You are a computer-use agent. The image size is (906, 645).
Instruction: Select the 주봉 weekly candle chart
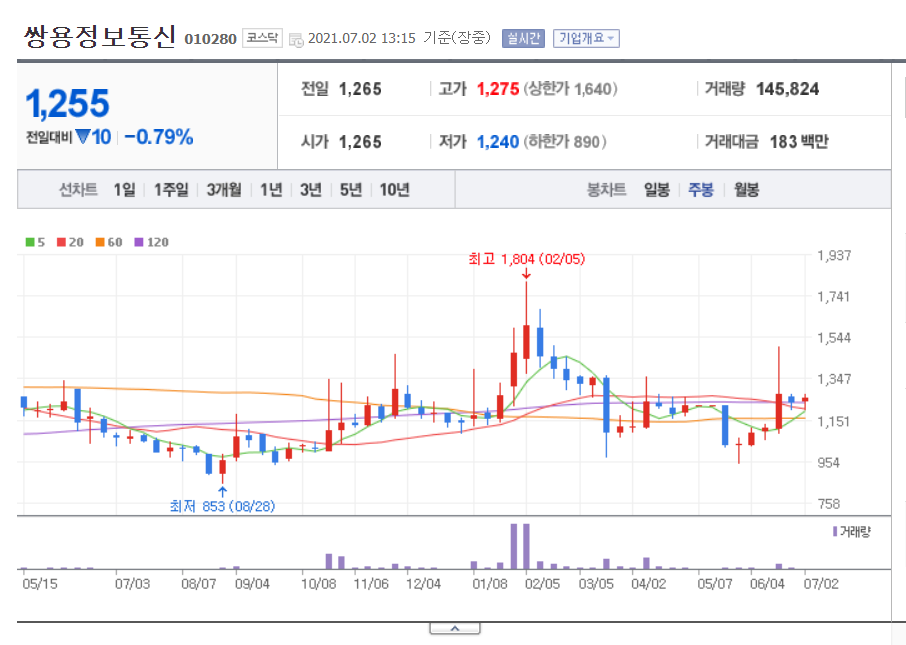[x=701, y=190]
